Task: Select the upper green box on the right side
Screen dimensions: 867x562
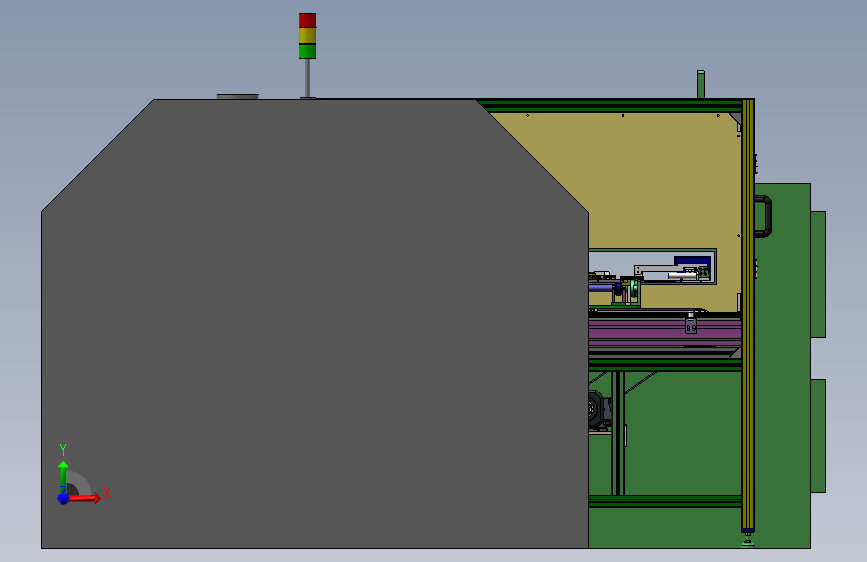Action: (818, 274)
